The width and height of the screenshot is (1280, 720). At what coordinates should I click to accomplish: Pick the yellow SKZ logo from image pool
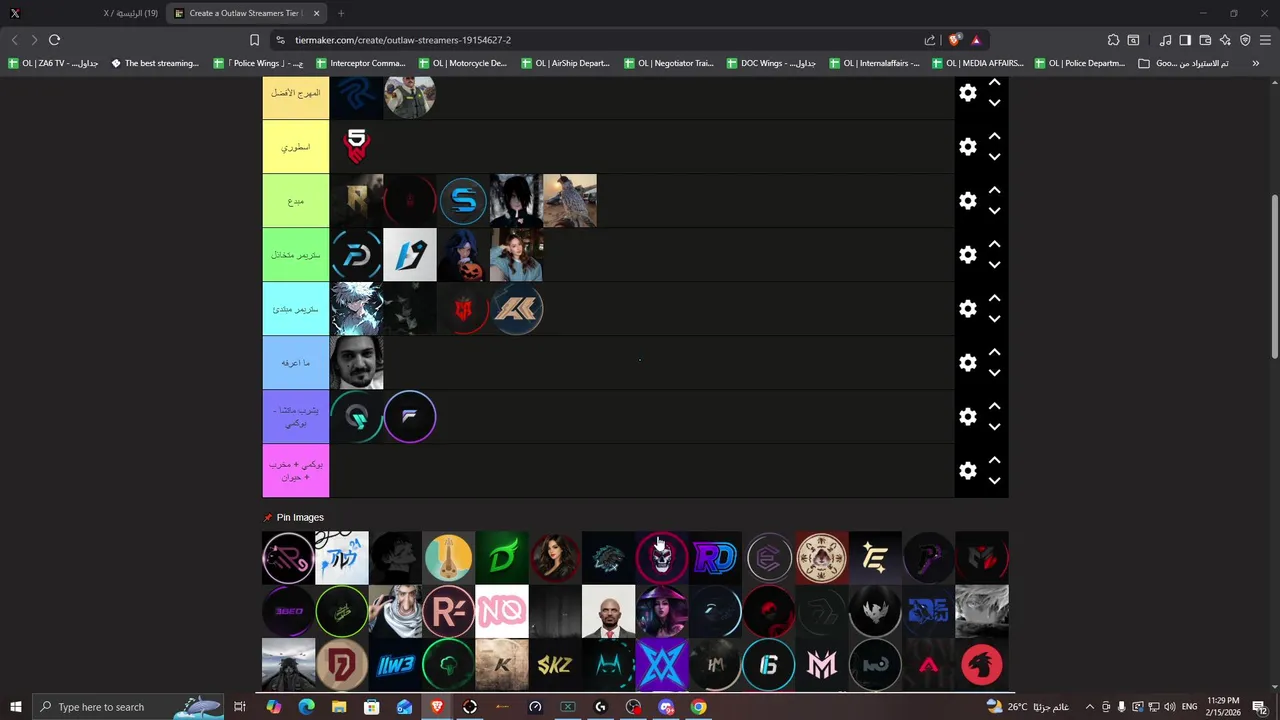pyautogui.click(x=555, y=665)
